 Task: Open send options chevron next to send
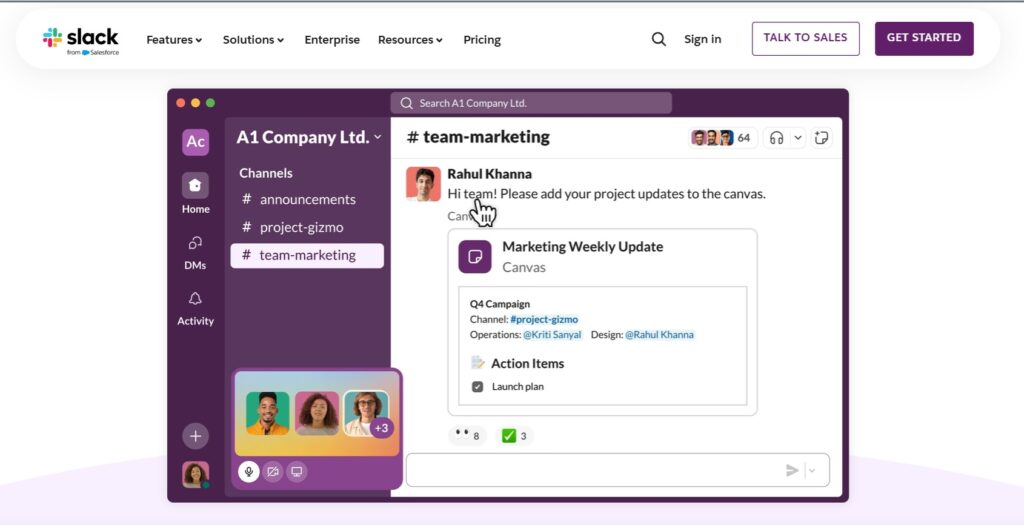tap(812, 470)
